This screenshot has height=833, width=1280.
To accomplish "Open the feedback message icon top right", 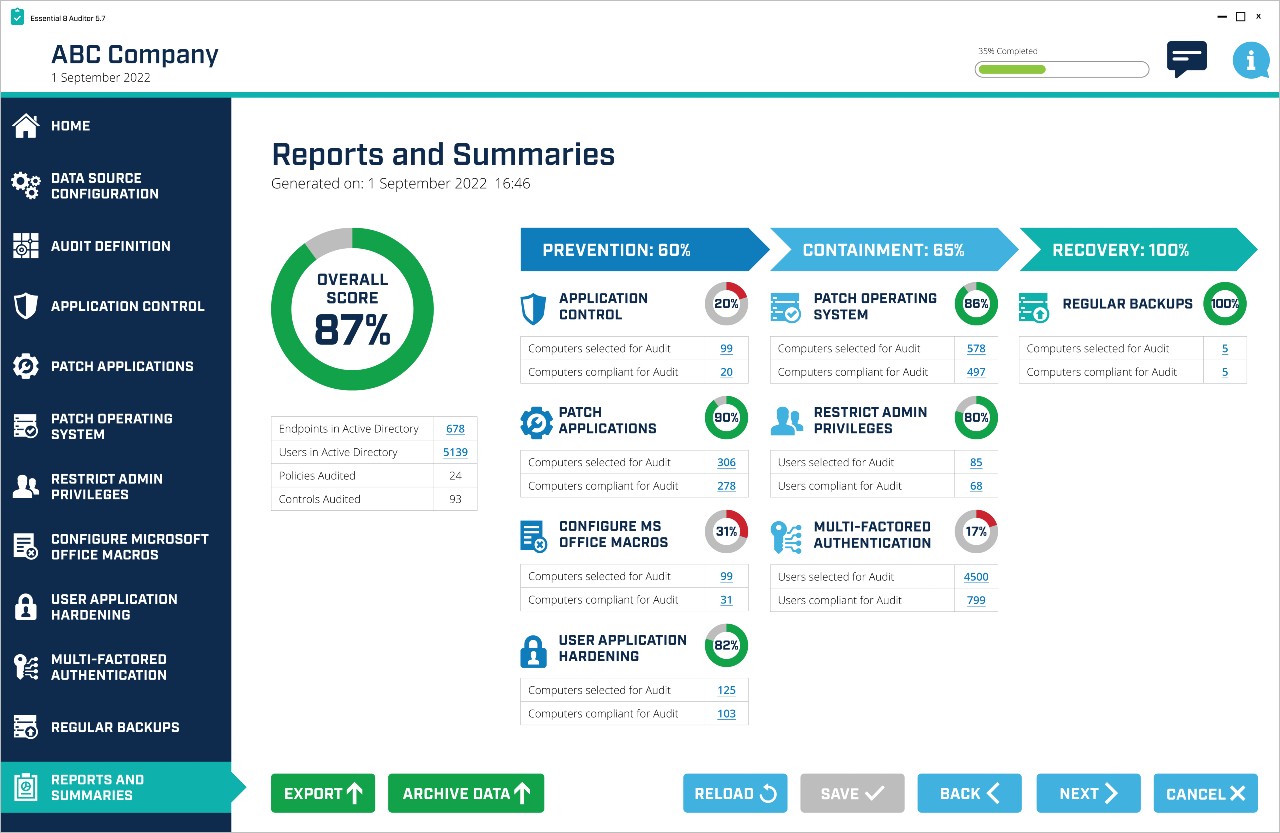I will coord(1187,58).
